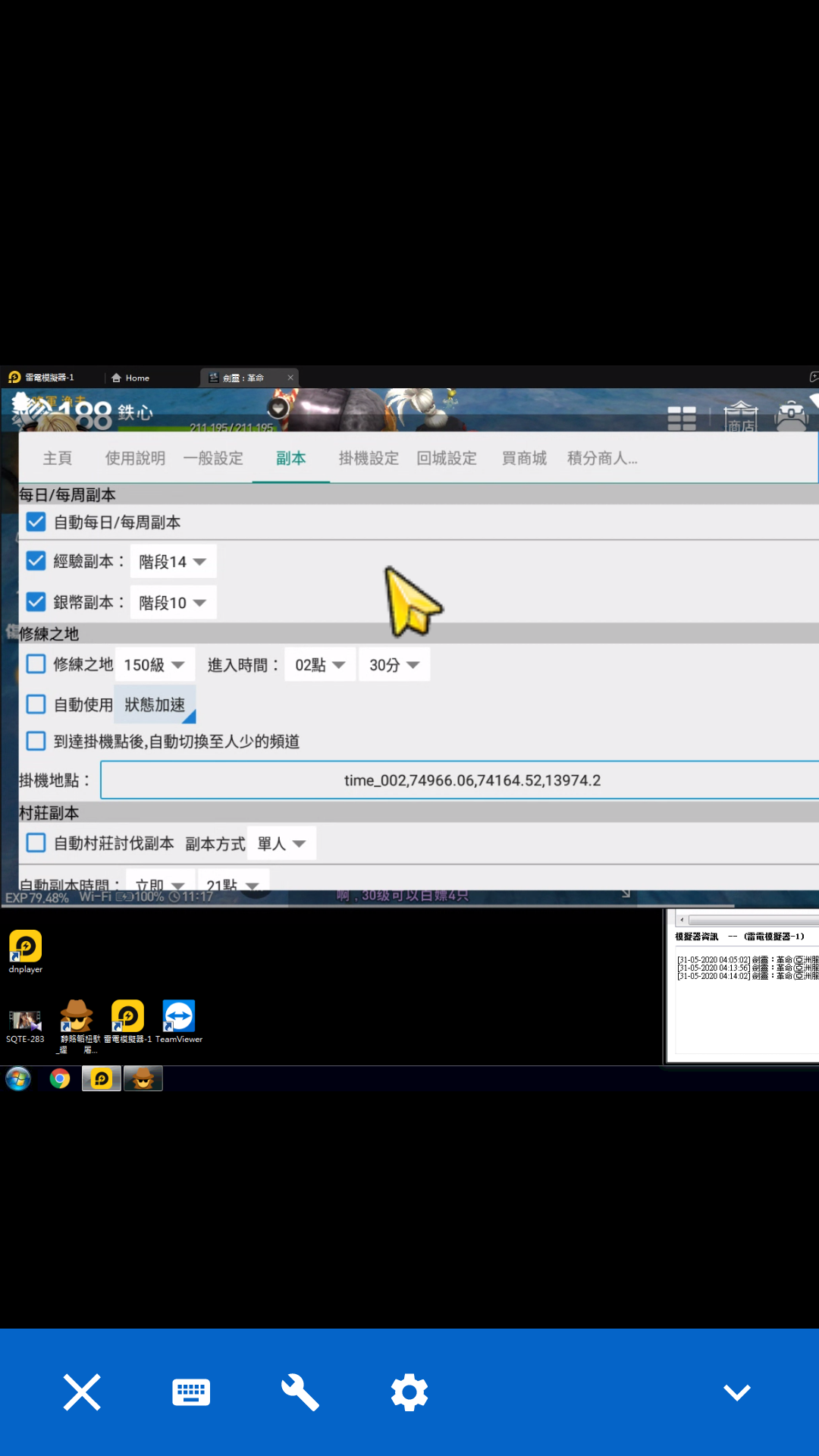Click the 04:05:02 log entry
This screenshot has height=1456, width=819.
click(748, 960)
